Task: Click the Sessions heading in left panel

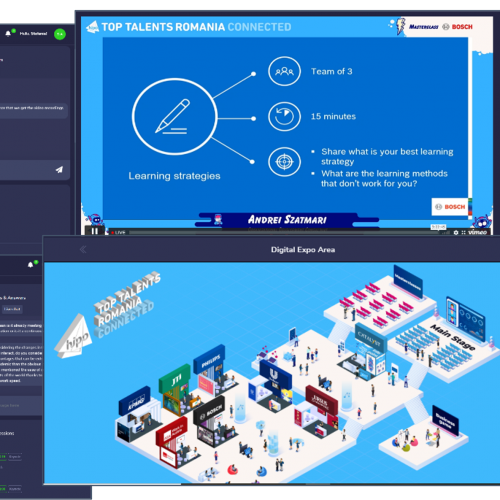Action: pos(7,433)
